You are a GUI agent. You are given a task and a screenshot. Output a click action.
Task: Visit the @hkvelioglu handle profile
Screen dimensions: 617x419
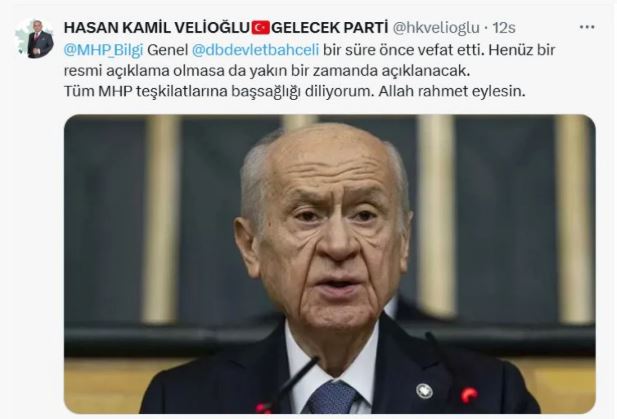point(436,28)
